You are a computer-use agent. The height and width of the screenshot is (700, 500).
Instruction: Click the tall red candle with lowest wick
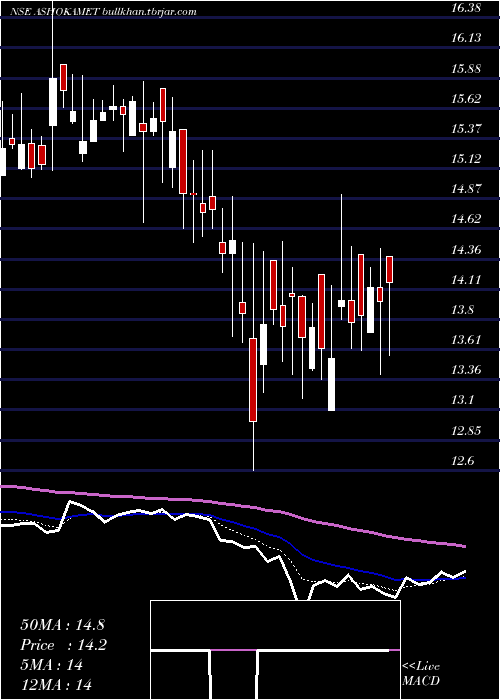point(253,379)
